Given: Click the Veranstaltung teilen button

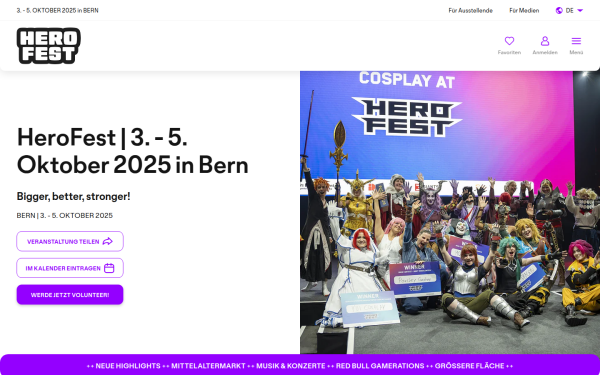Looking at the screenshot, I should pyautogui.click(x=70, y=241).
